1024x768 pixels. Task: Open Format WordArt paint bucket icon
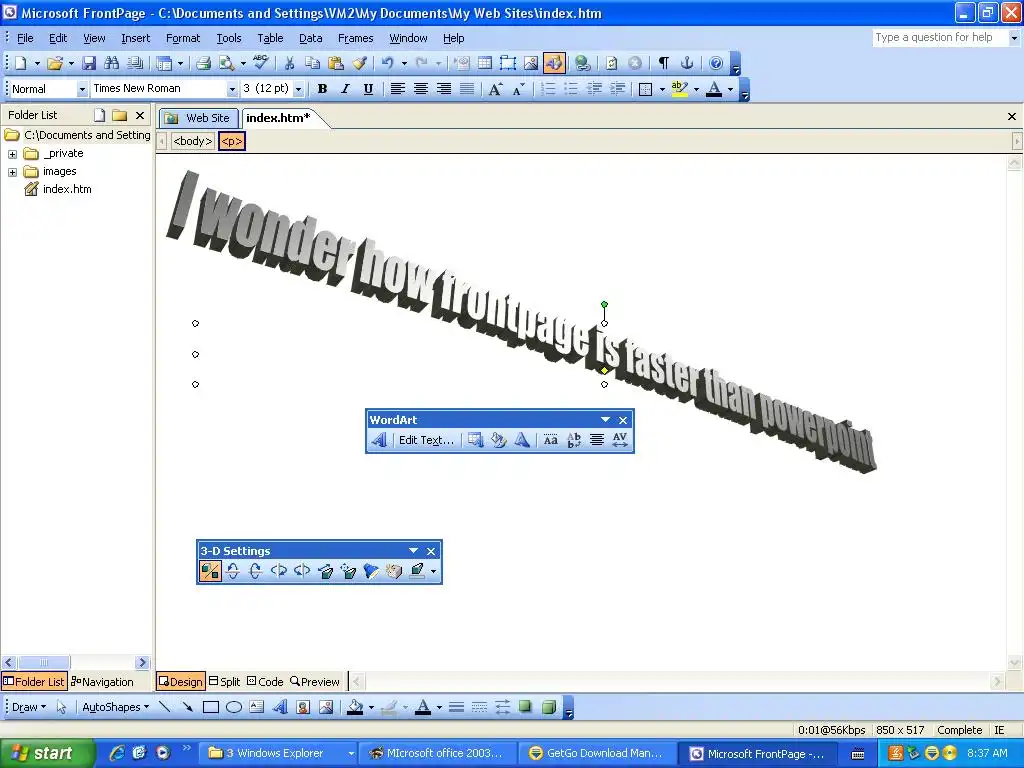point(498,440)
